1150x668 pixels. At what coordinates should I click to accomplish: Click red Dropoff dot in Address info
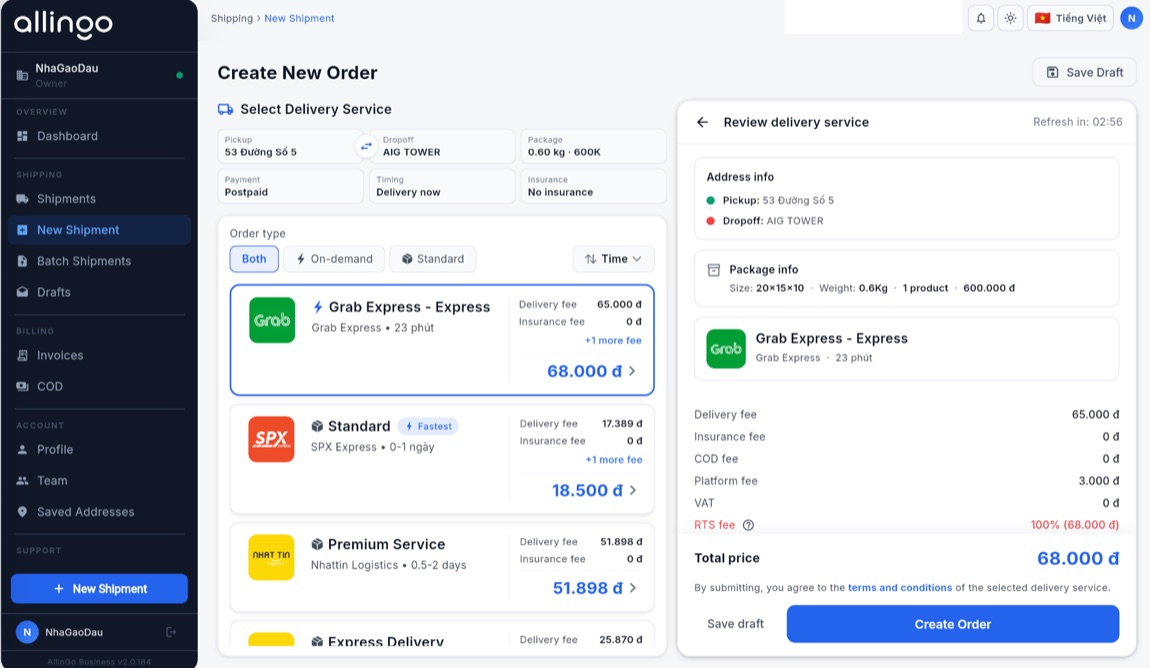tap(711, 221)
